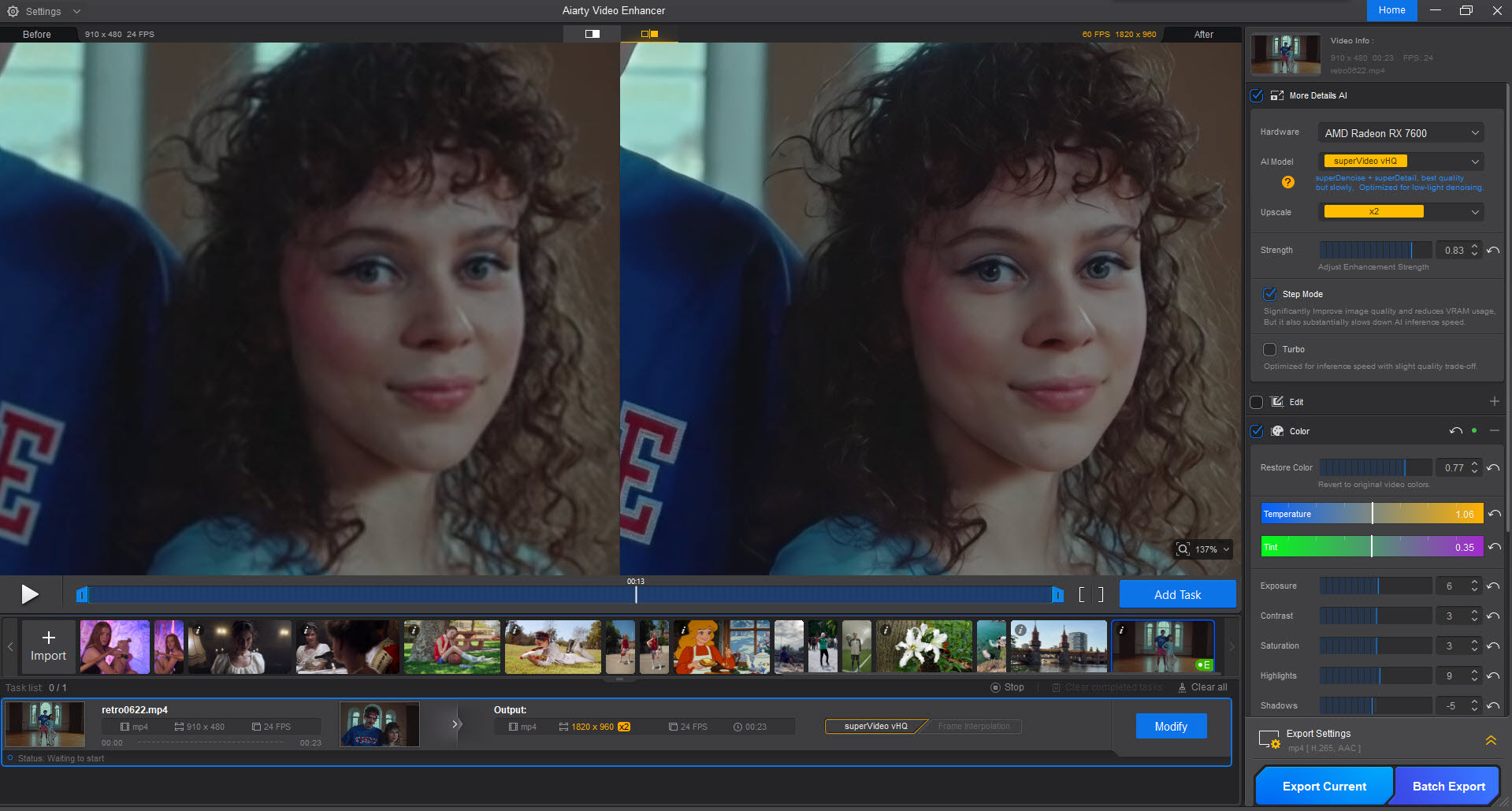Select Frame Interpolation task tab
1512x811 pixels.
tap(973, 726)
